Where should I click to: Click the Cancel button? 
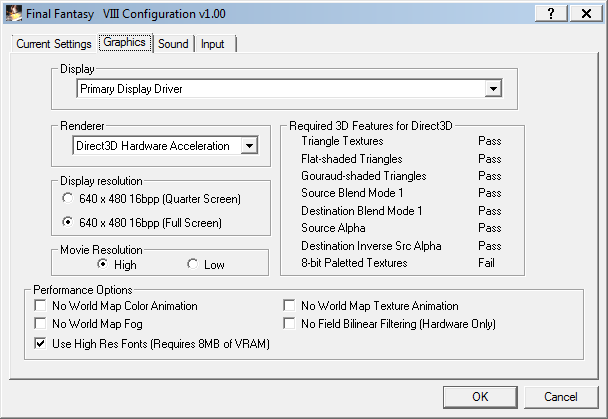[x=561, y=397]
